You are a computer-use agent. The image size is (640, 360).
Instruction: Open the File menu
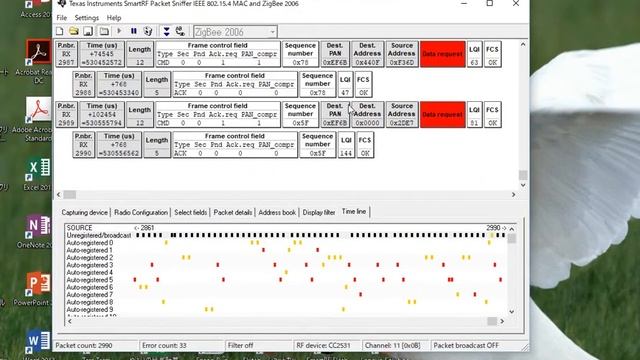tap(62, 18)
